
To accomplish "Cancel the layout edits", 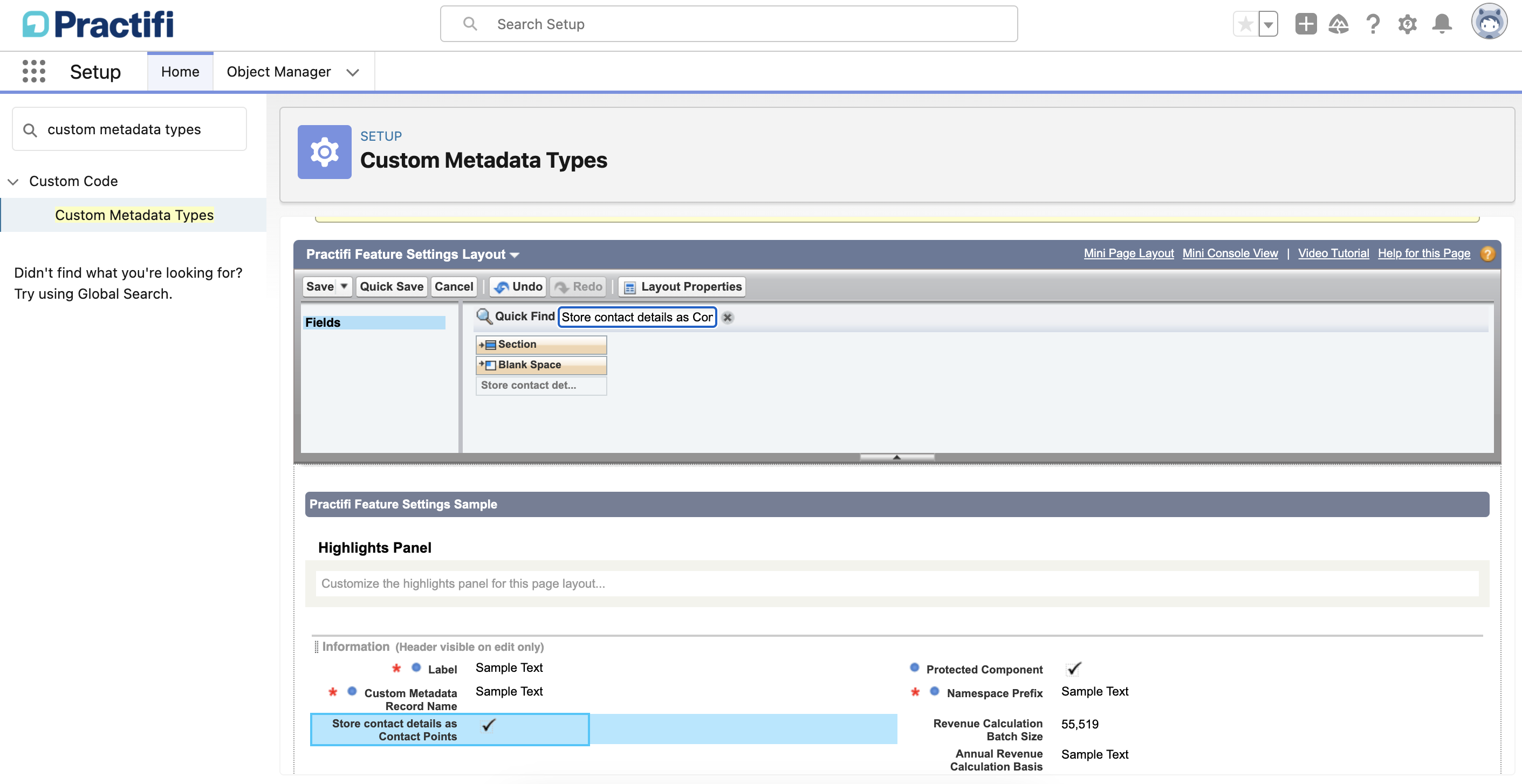I will 454,286.
